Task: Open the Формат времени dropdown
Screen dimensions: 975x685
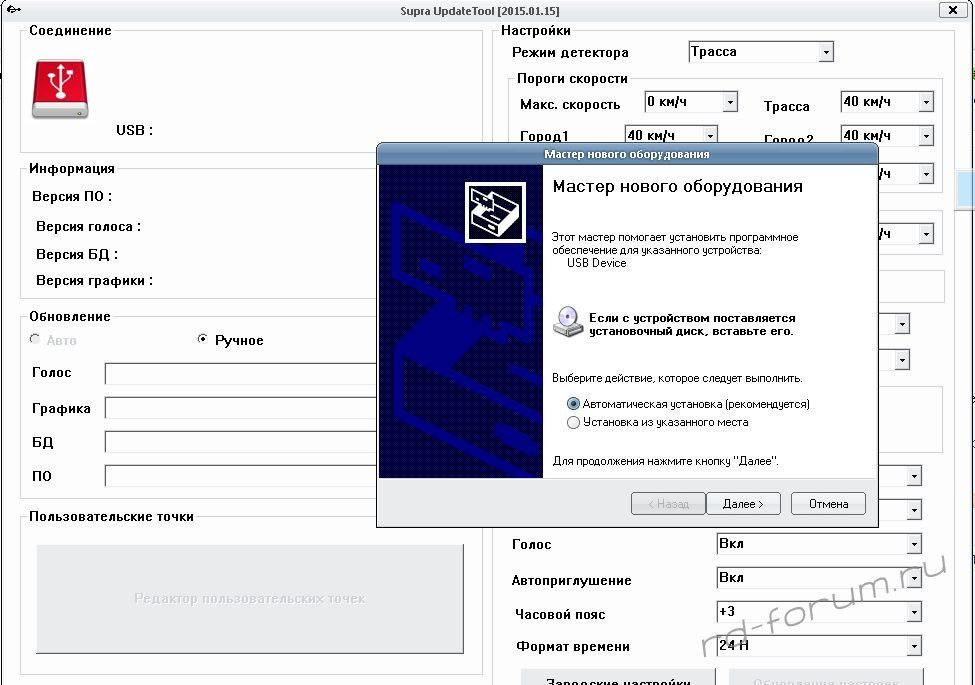Action: (x=913, y=646)
